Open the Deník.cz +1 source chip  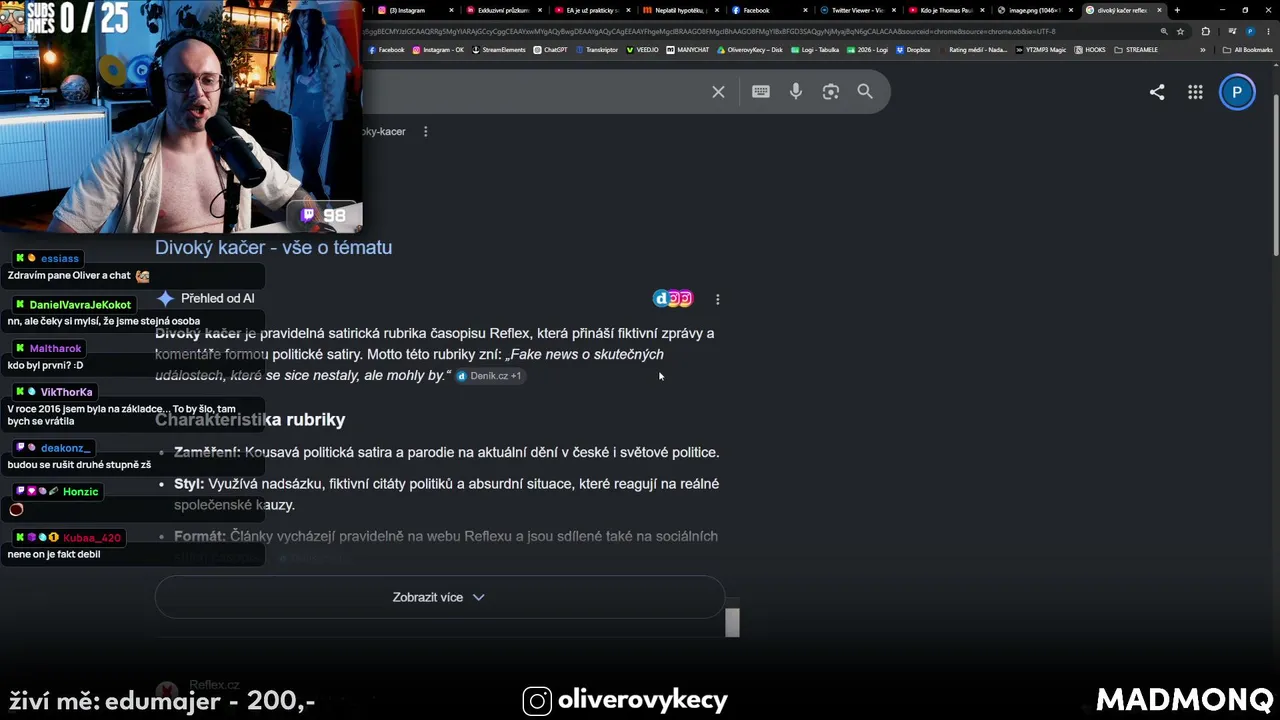(490, 376)
